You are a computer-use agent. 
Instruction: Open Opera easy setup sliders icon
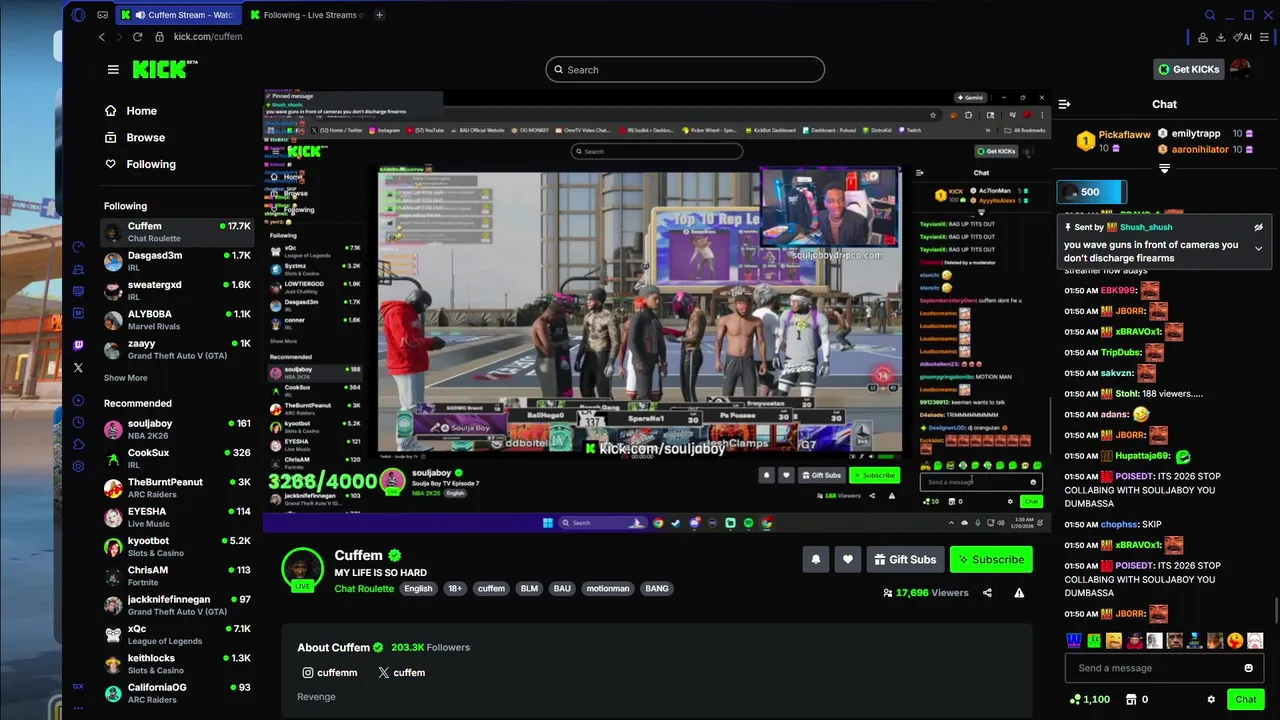tap(1266, 37)
